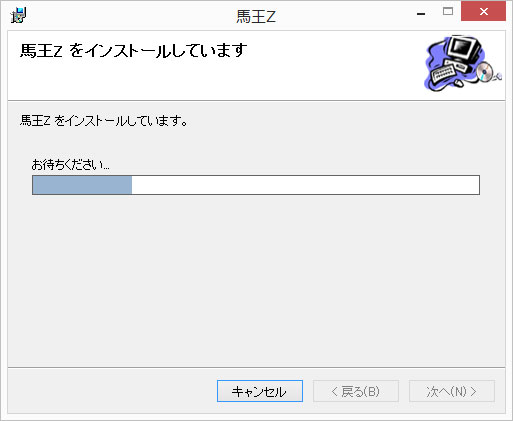Click the CD disc in the header graphic

pyautogui.click(x=484, y=72)
